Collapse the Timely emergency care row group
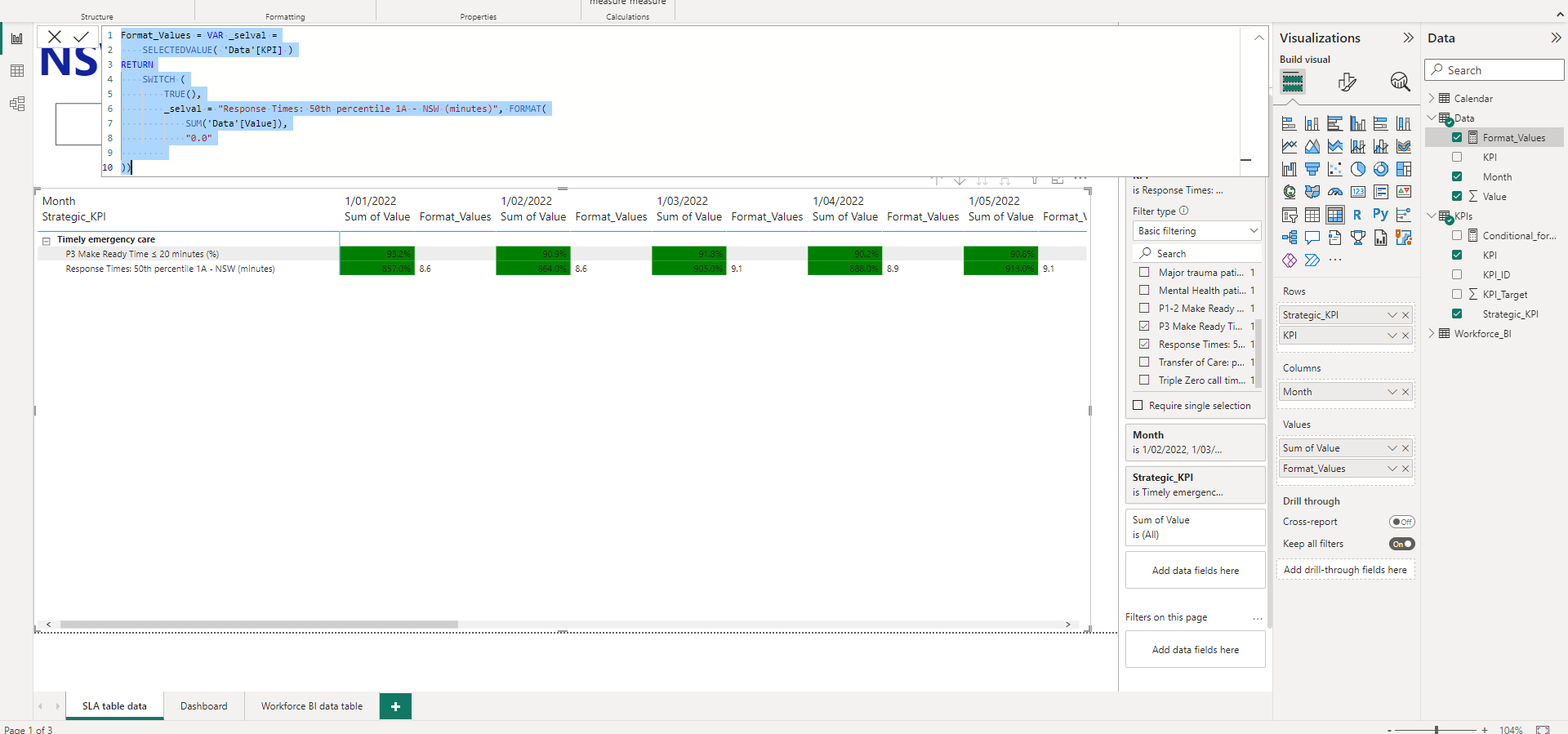Screen dimensions: 1568x734 [x=47, y=241]
